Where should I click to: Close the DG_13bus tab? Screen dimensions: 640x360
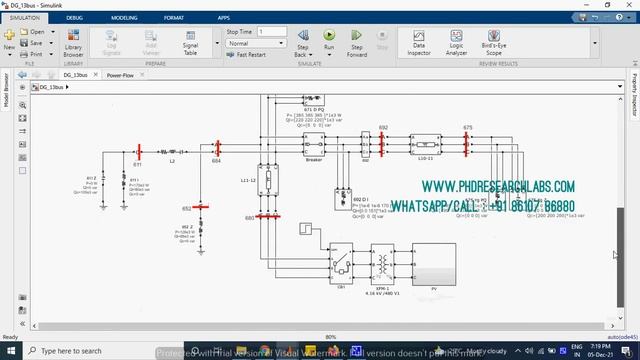tap(96, 75)
